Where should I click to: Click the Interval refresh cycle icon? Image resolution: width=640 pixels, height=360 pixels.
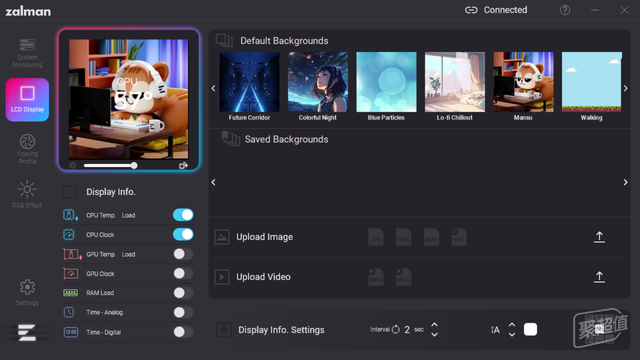click(396, 329)
